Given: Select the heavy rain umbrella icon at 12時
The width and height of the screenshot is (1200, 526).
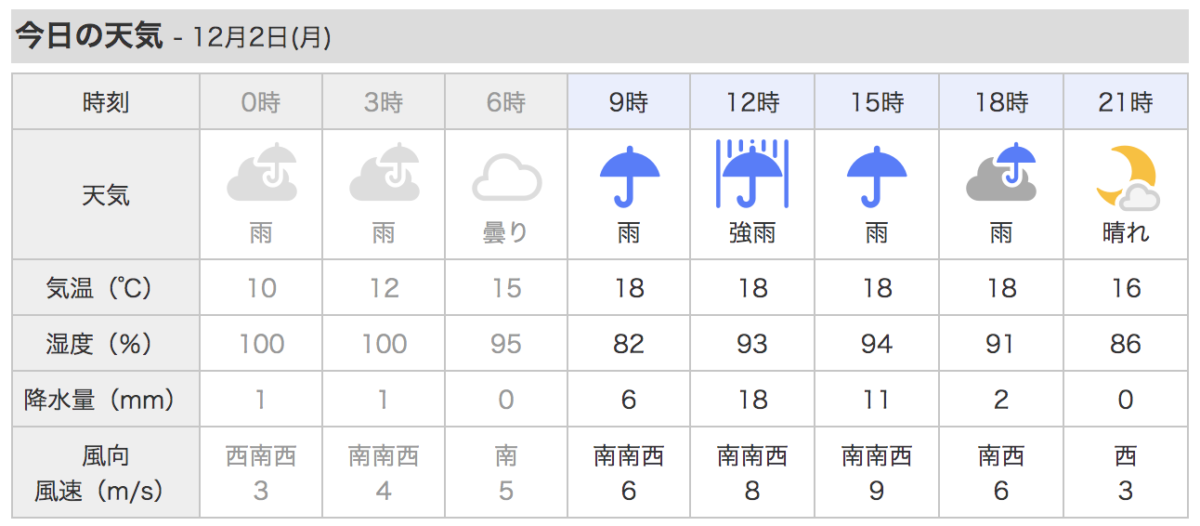Looking at the screenshot, I should [x=752, y=174].
